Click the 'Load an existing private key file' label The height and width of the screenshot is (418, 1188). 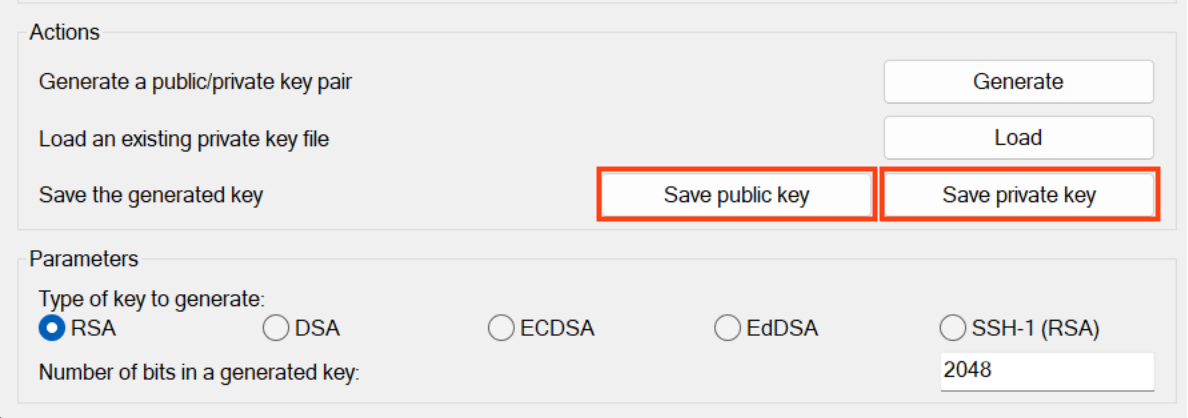184,139
